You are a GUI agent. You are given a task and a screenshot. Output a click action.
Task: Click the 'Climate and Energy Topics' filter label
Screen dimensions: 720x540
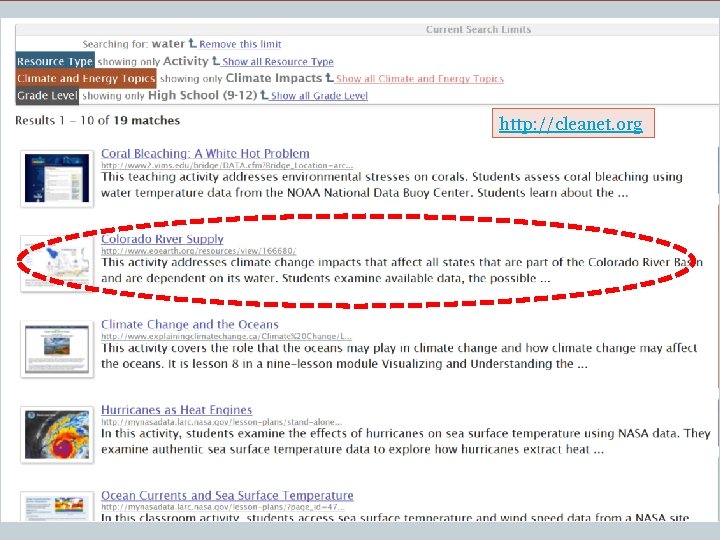point(86,79)
